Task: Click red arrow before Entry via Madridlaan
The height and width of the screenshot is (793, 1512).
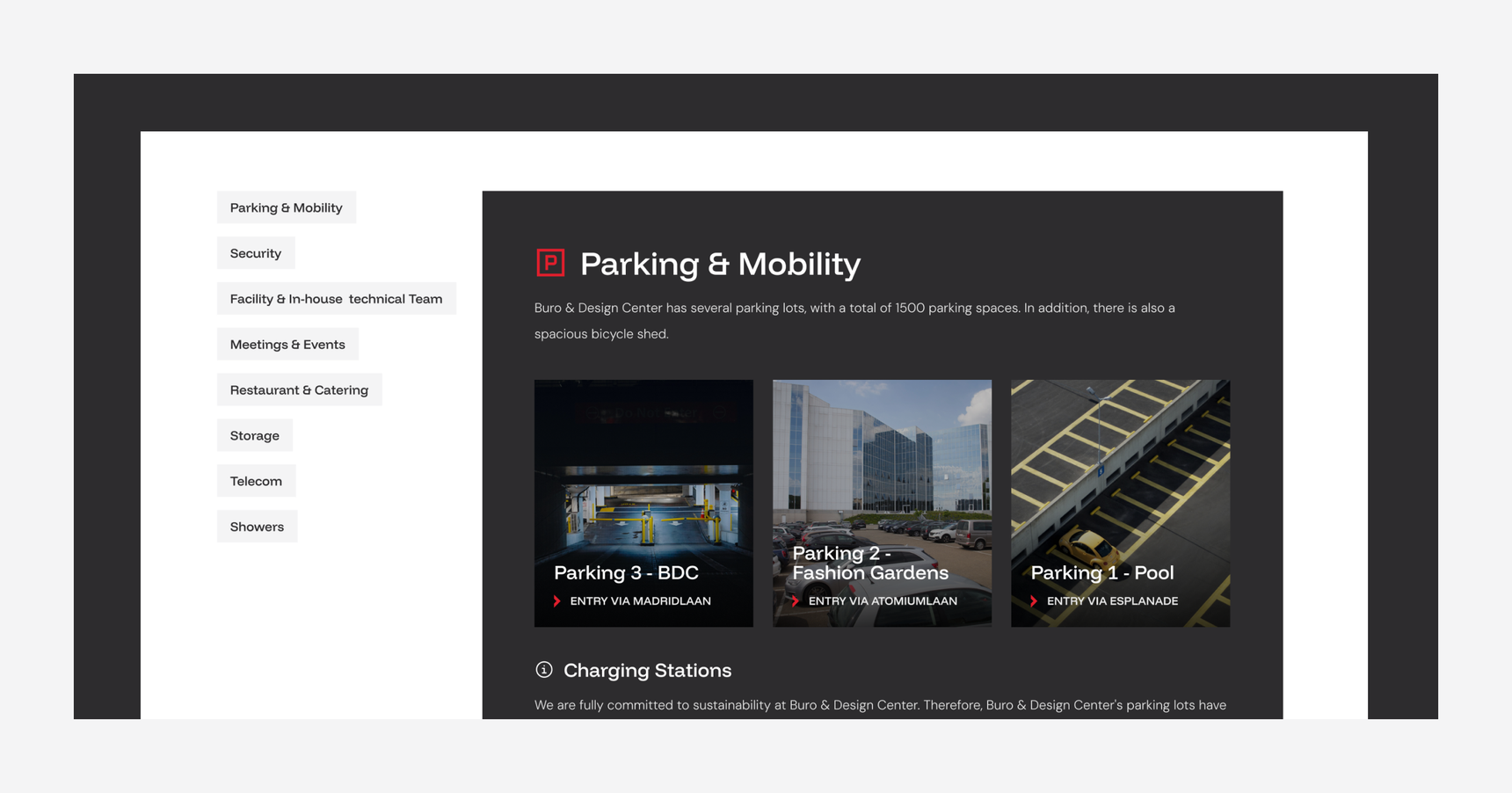Action: 556,601
